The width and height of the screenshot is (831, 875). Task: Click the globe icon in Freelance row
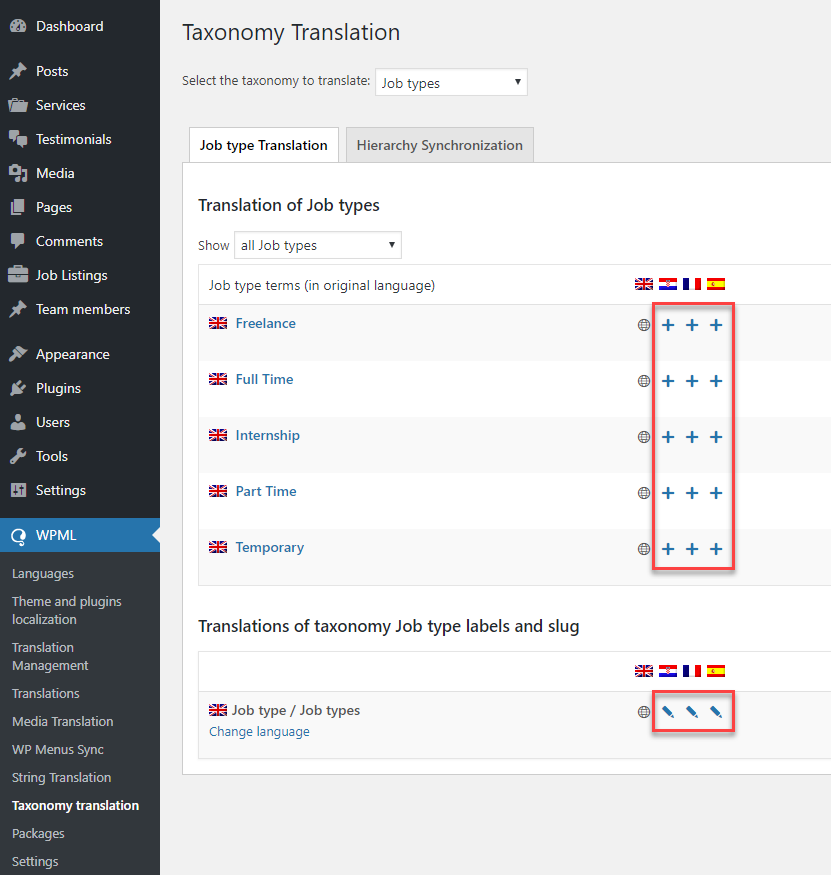click(x=643, y=325)
